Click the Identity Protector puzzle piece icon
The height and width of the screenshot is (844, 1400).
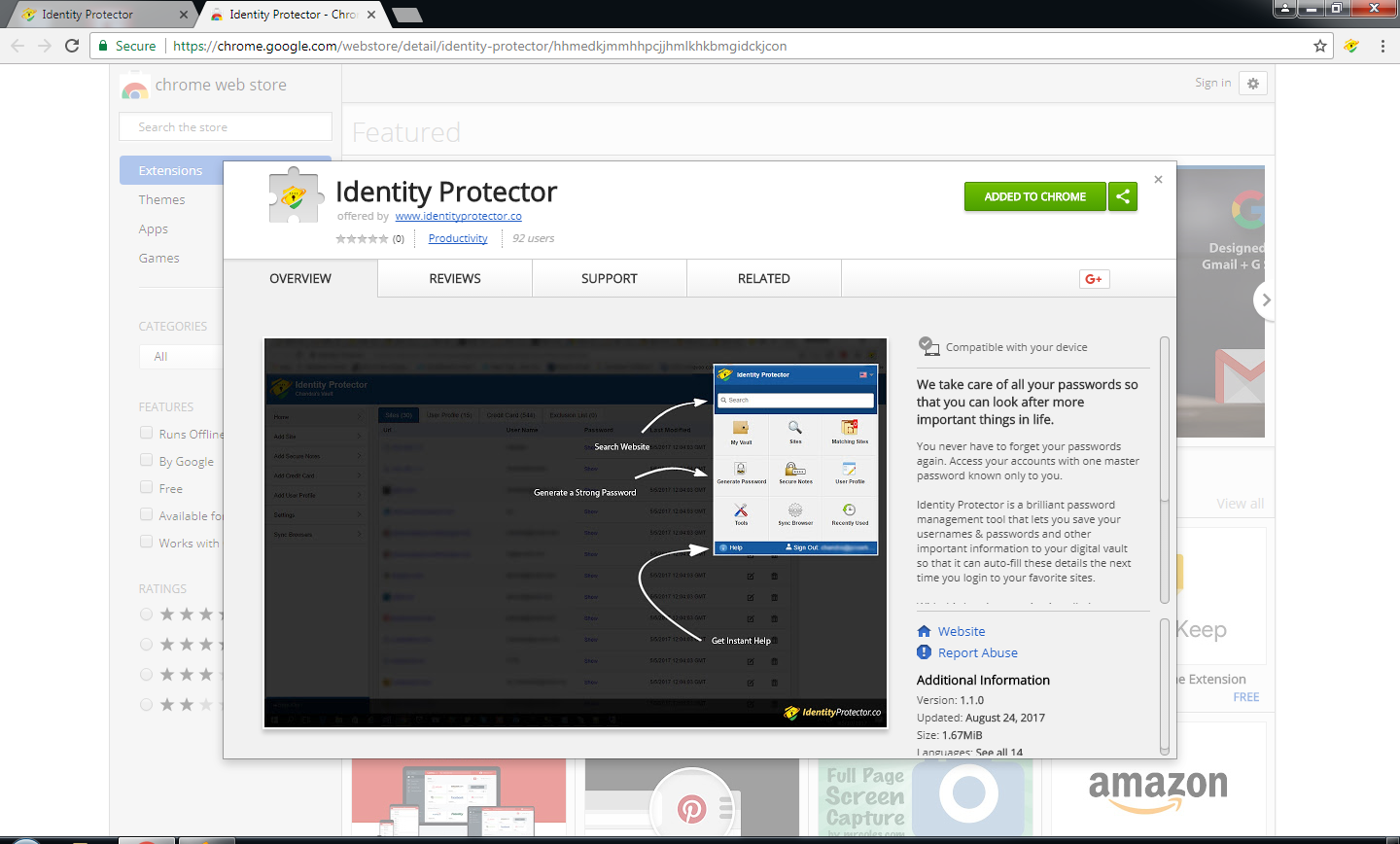(294, 197)
